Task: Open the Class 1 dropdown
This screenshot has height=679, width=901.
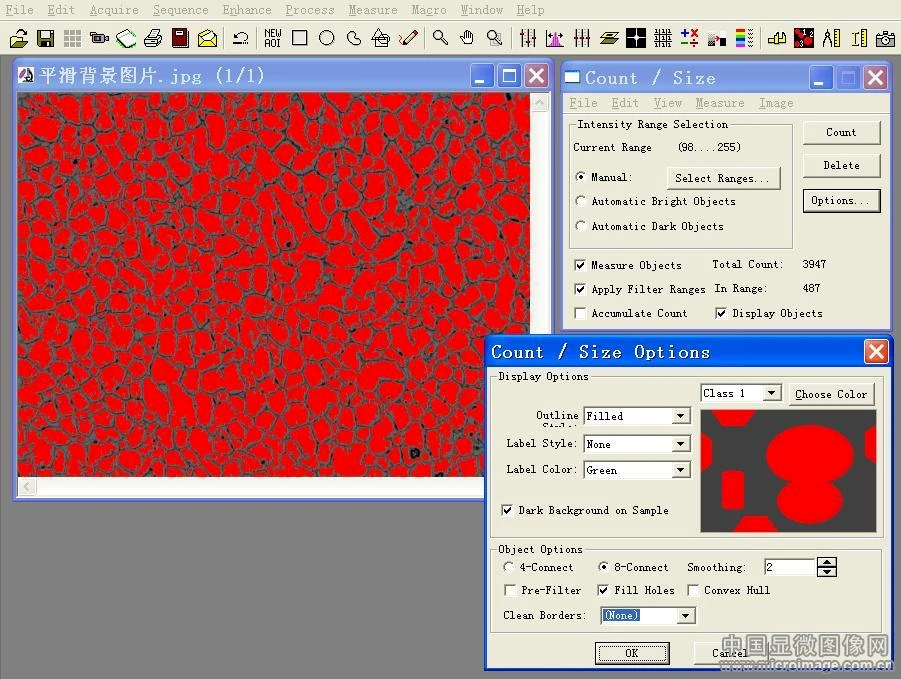Action: click(772, 393)
